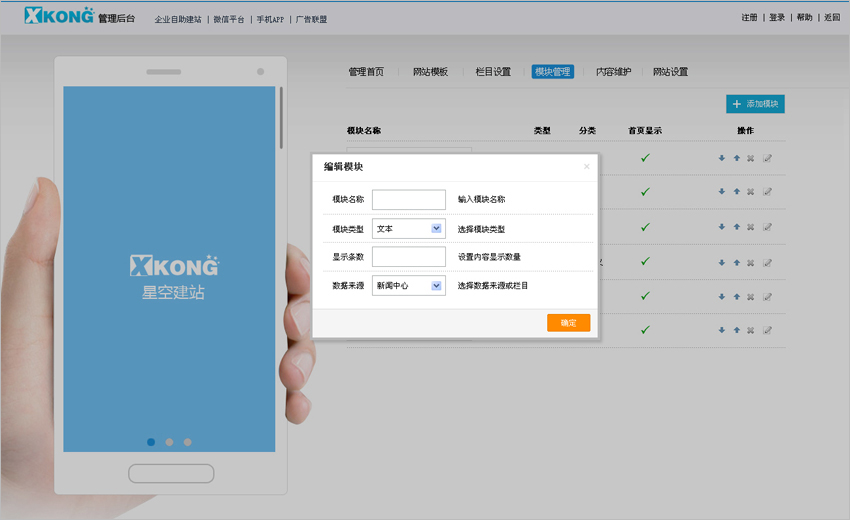Click the delete X icon in the third row
850x520 pixels.
(750, 227)
